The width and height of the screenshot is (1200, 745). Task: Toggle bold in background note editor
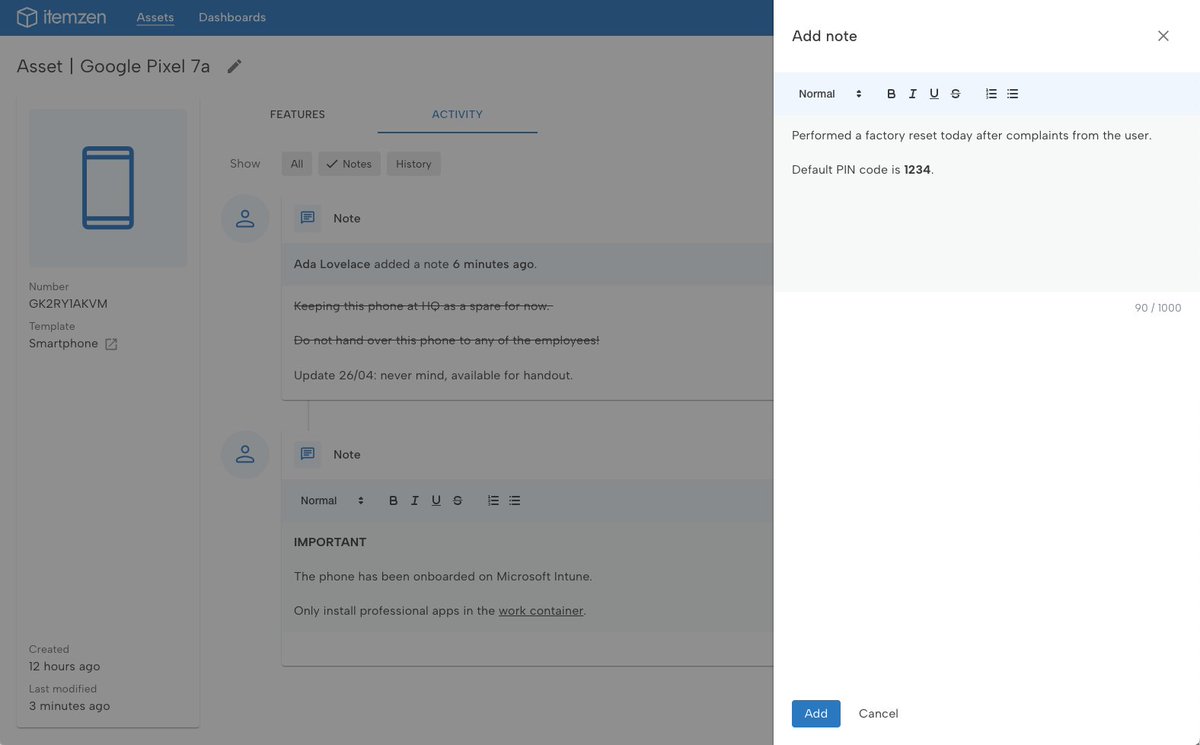pos(393,500)
